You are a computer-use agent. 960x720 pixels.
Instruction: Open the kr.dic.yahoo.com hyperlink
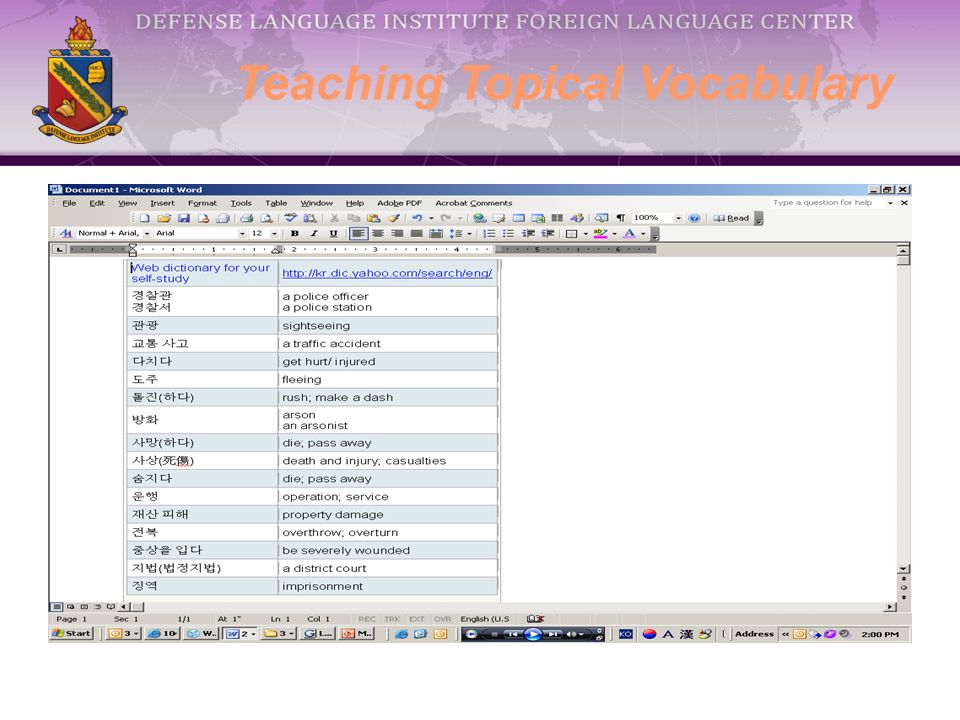click(x=387, y=273)
